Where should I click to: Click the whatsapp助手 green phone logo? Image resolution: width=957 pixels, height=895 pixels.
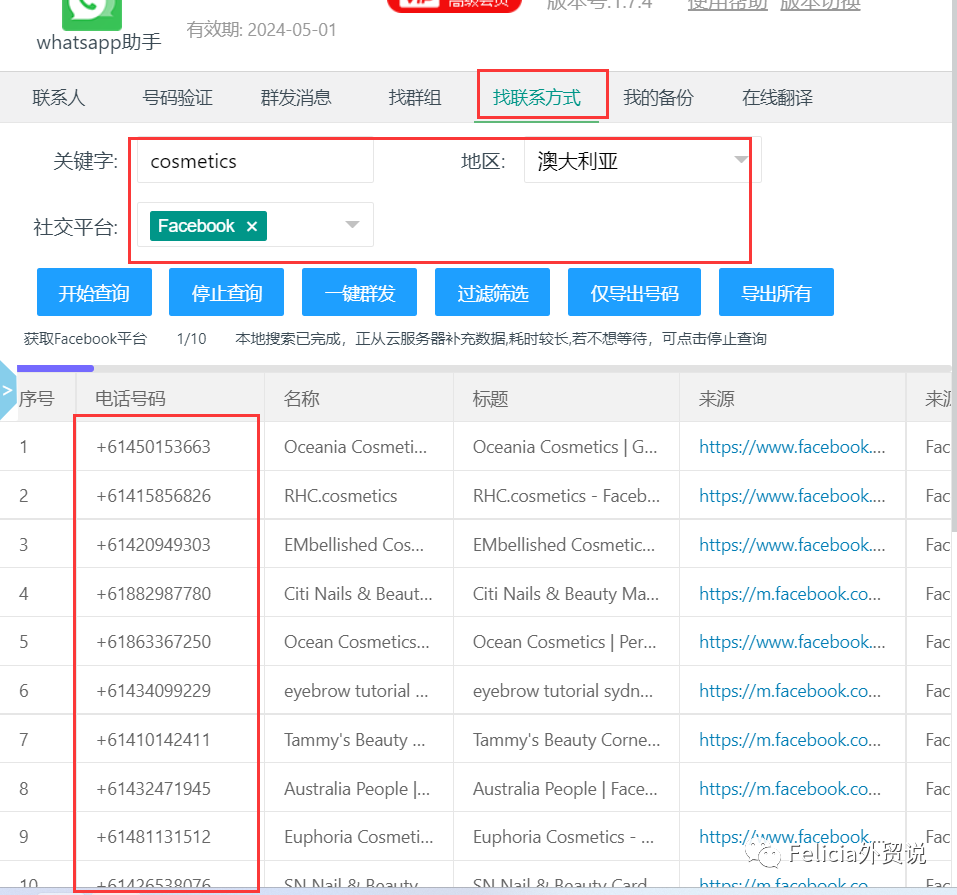click(x=92, y=13)
